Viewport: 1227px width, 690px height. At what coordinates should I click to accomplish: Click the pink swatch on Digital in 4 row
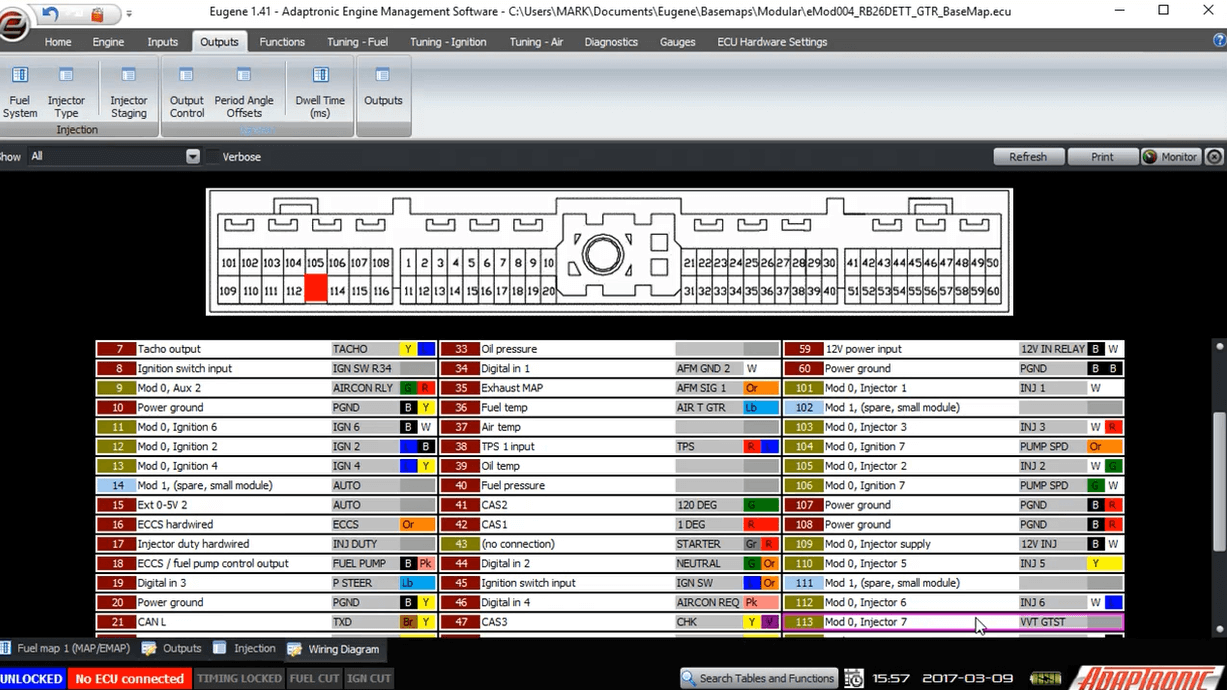click(x=752, y=603)
